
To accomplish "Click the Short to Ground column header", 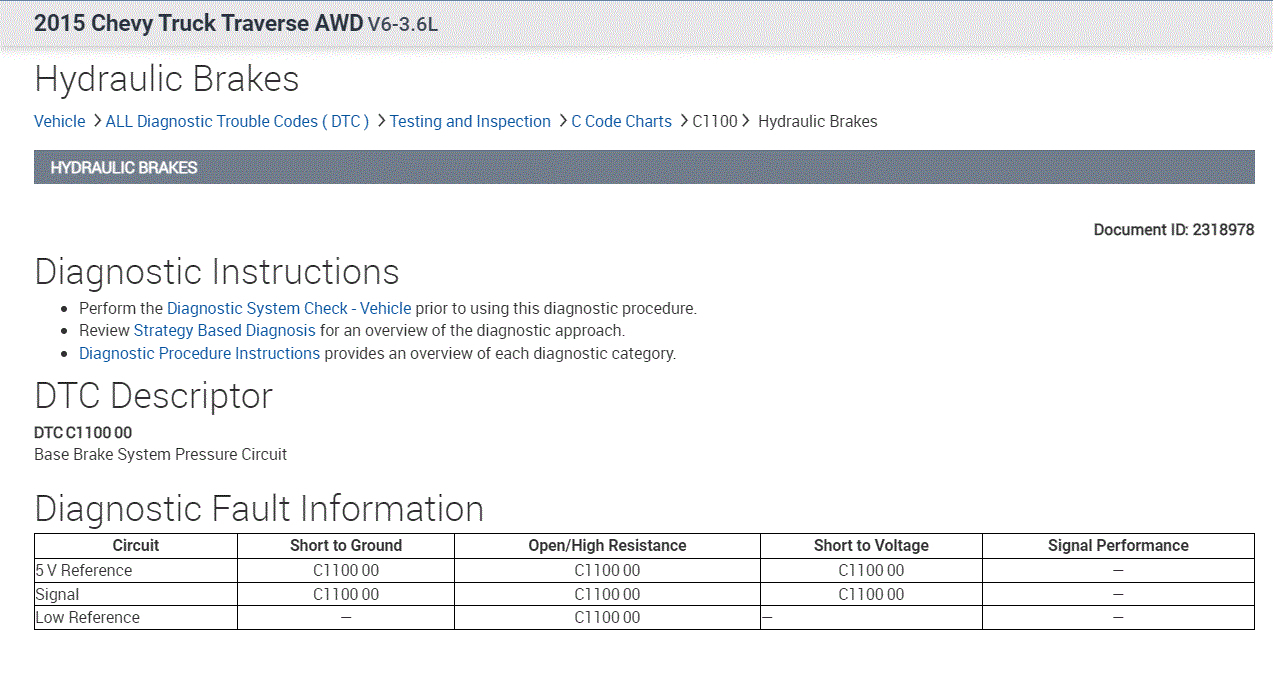I will pyautogui.click(x=346, y=546).
